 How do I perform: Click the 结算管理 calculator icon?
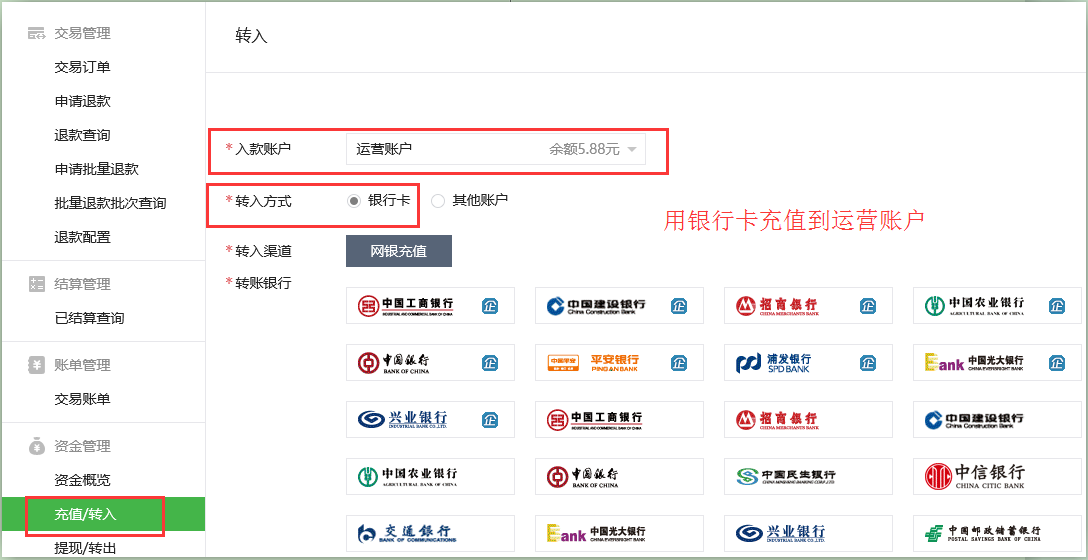(x=36, y=284)
